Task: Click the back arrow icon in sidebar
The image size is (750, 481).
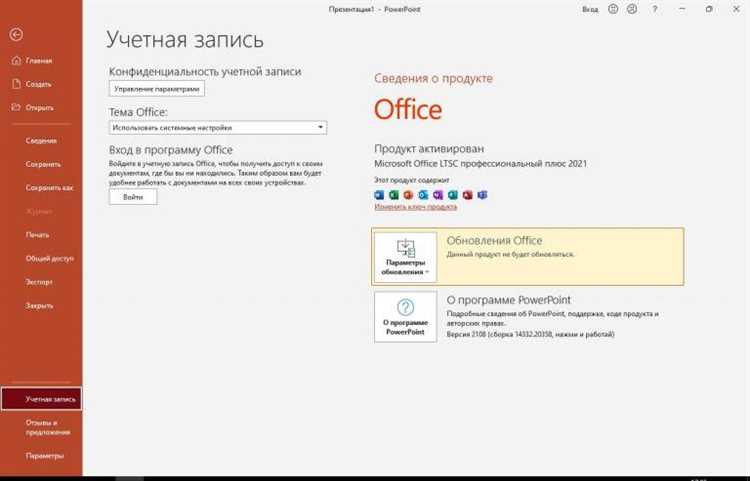Action: coord(16,34)
